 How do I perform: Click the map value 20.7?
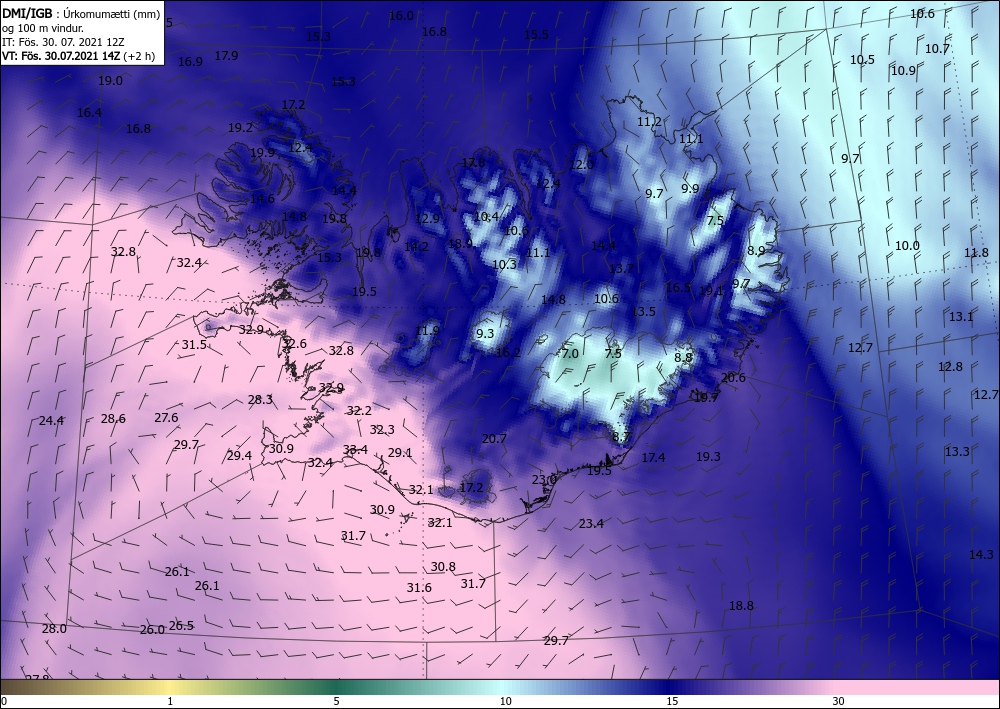(494, 439)
